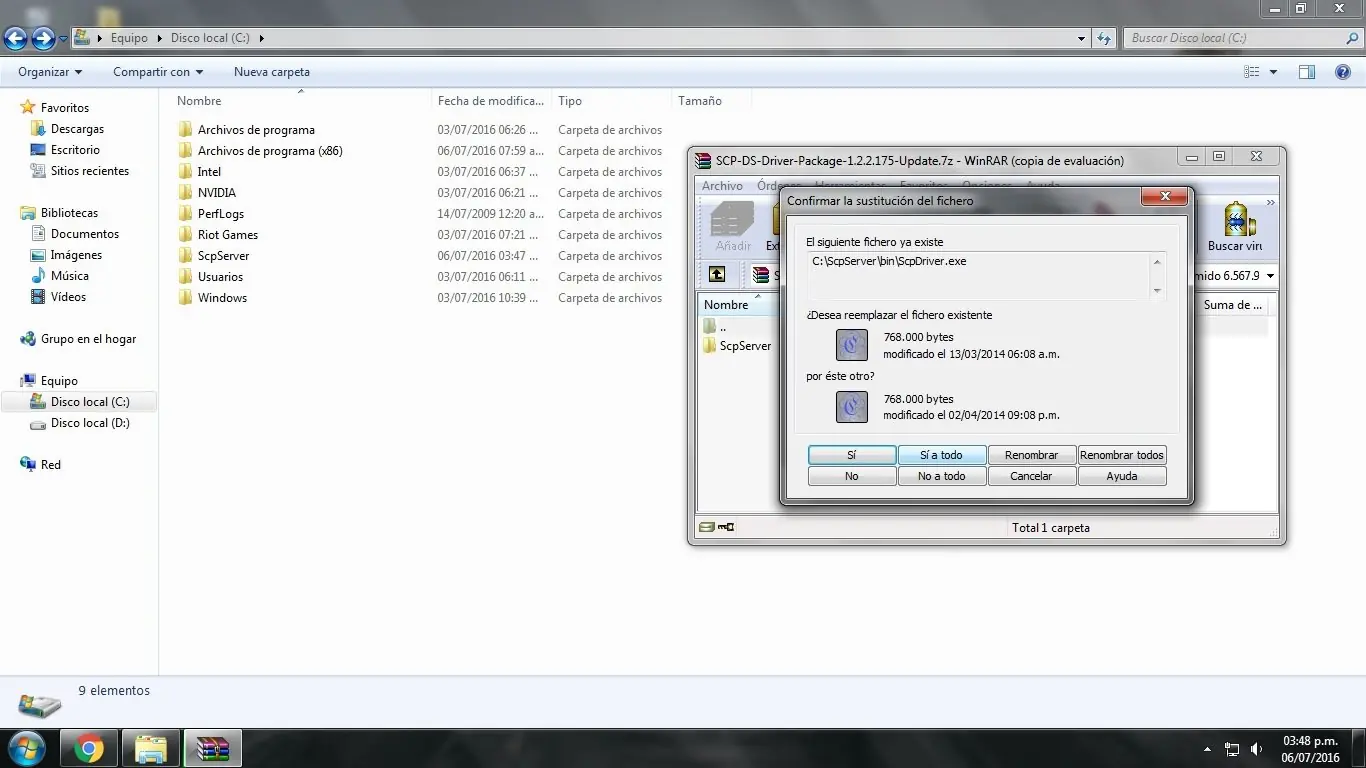
Task: Open Sitios recientes in the sidebar
Action: tap(89, 171)
